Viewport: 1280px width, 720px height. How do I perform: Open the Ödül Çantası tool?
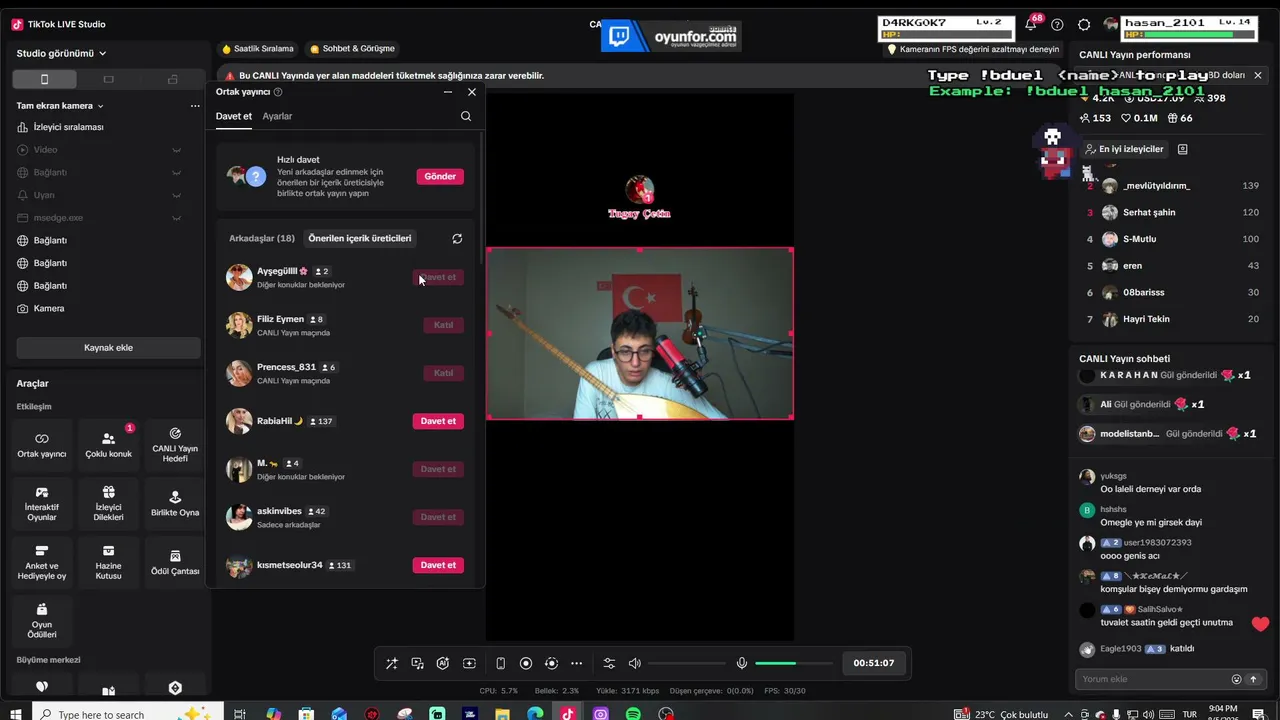175,563
